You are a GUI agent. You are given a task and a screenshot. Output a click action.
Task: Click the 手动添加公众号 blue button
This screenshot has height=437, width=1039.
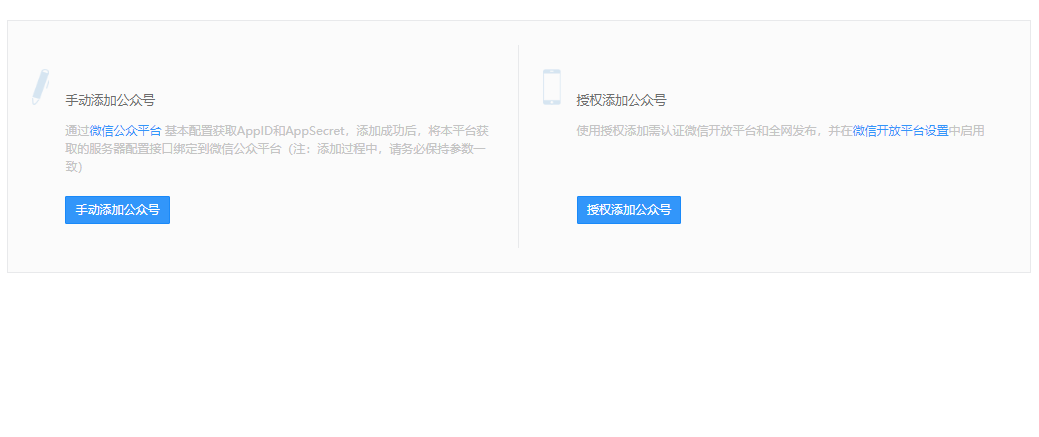tap(117, 210)
